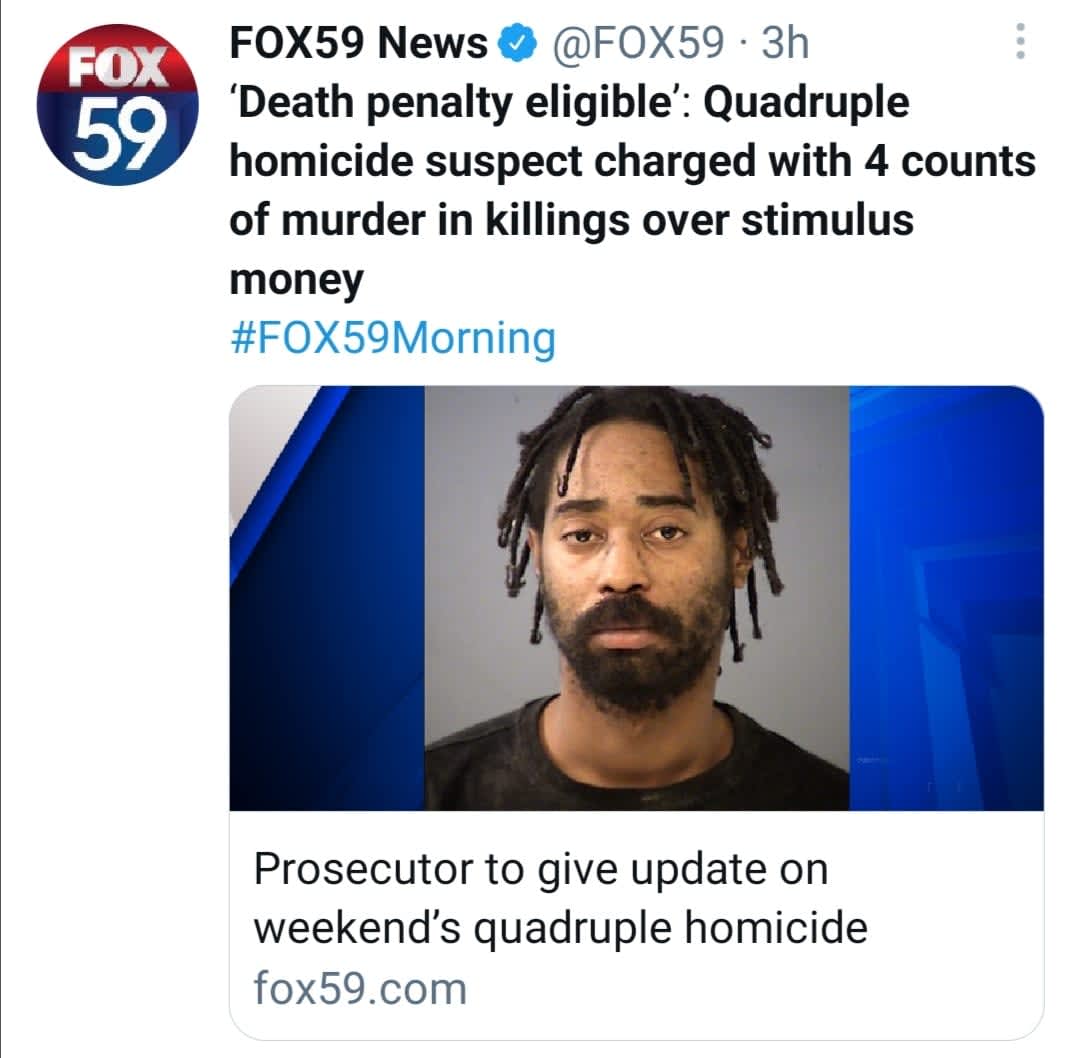
Task: Select the word 'money' ending the tweet
Action: coord(296,280)
